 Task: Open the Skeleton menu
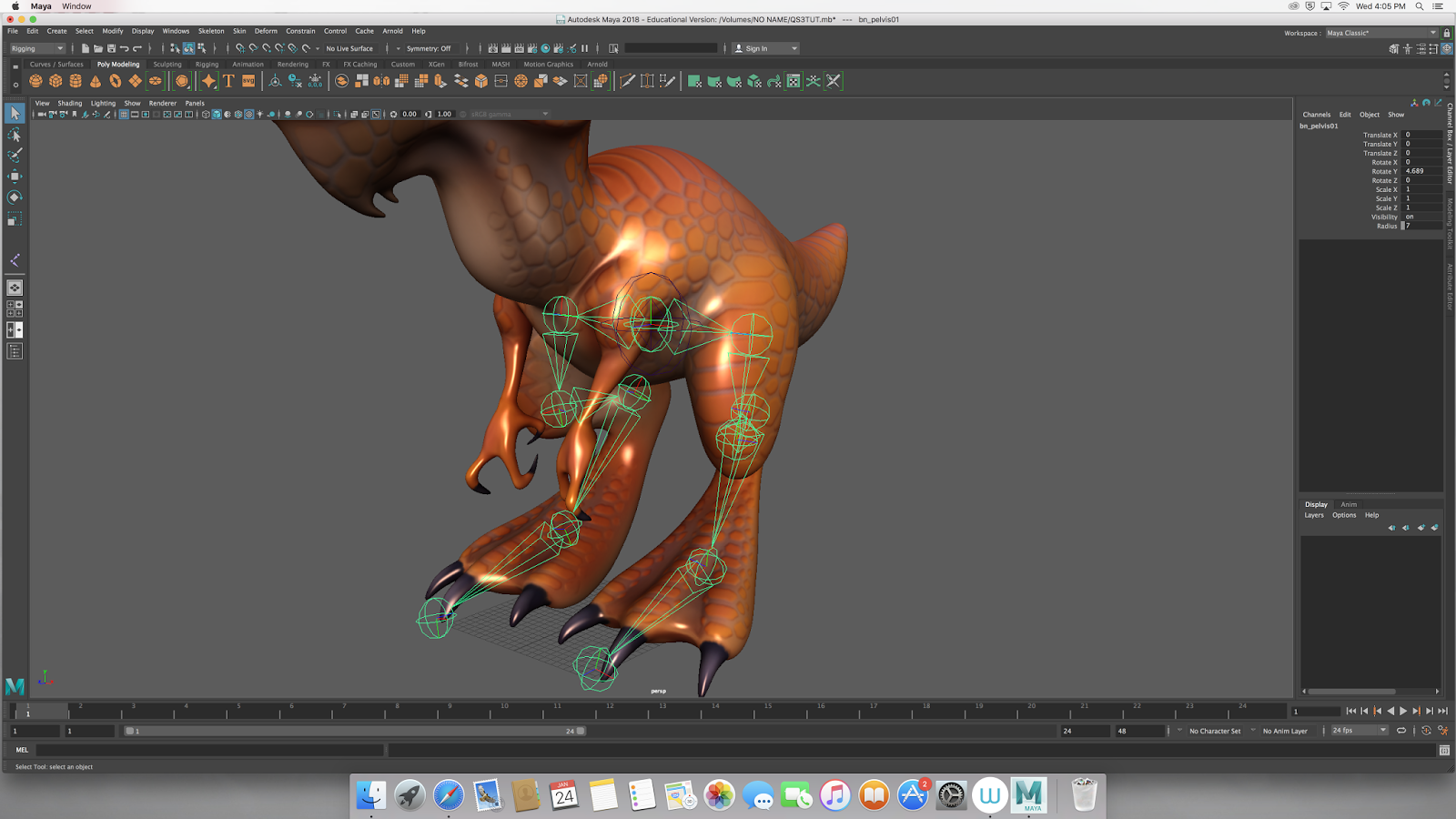[210, 30]
